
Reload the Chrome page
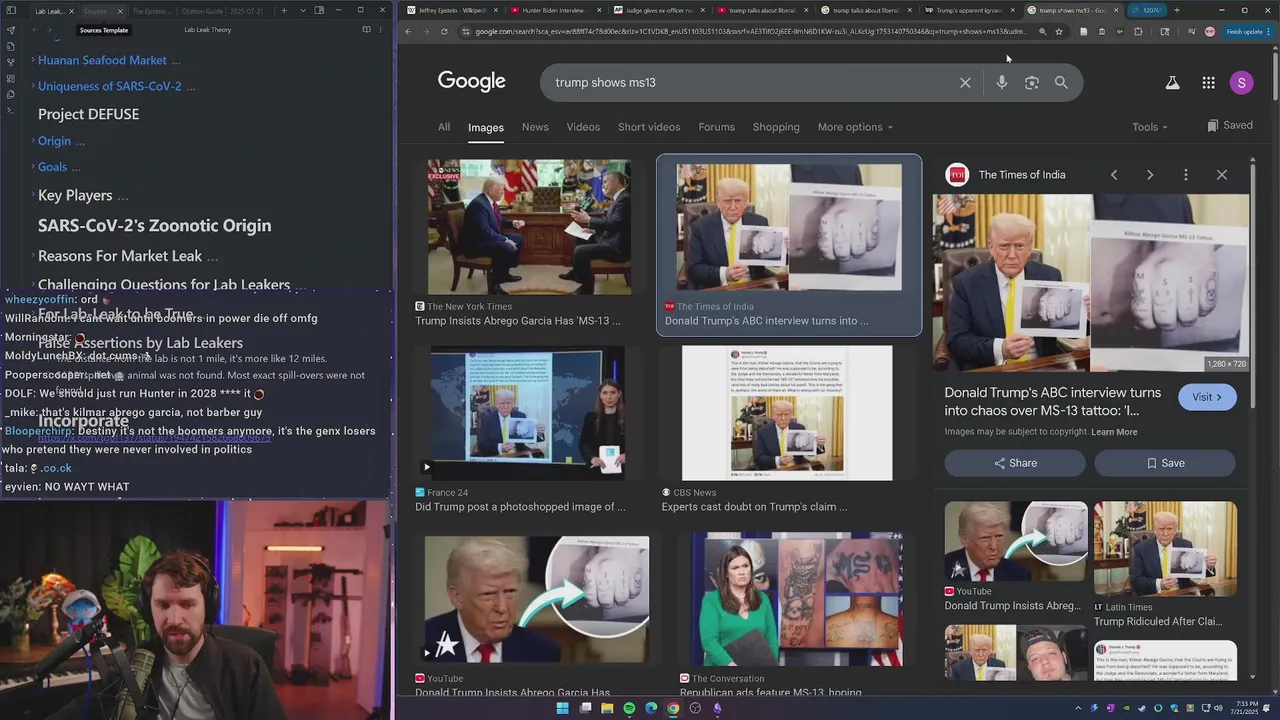pos(446,31)
